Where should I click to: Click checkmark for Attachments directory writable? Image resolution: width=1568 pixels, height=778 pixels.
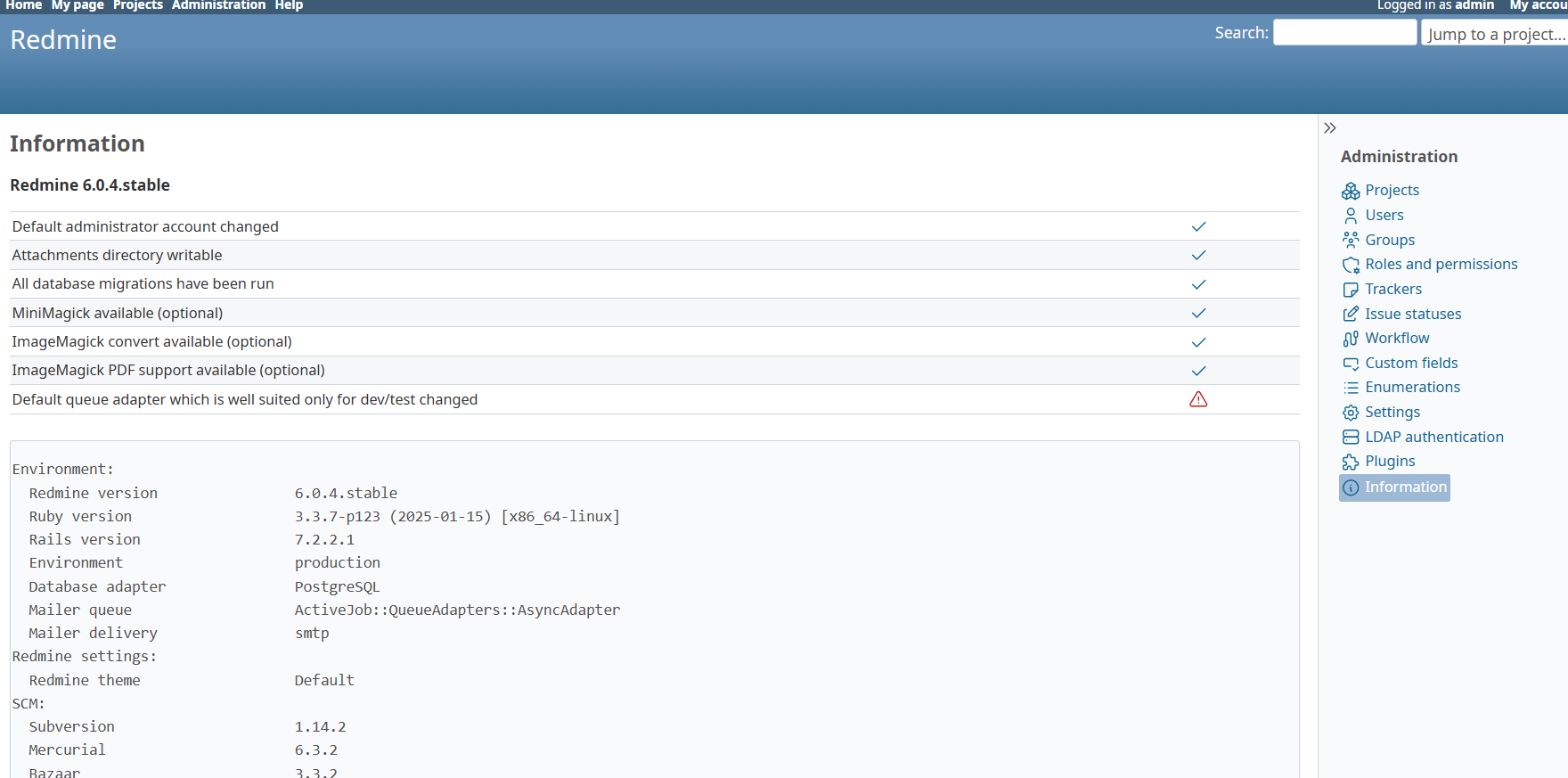click(x=1198, y=255)
